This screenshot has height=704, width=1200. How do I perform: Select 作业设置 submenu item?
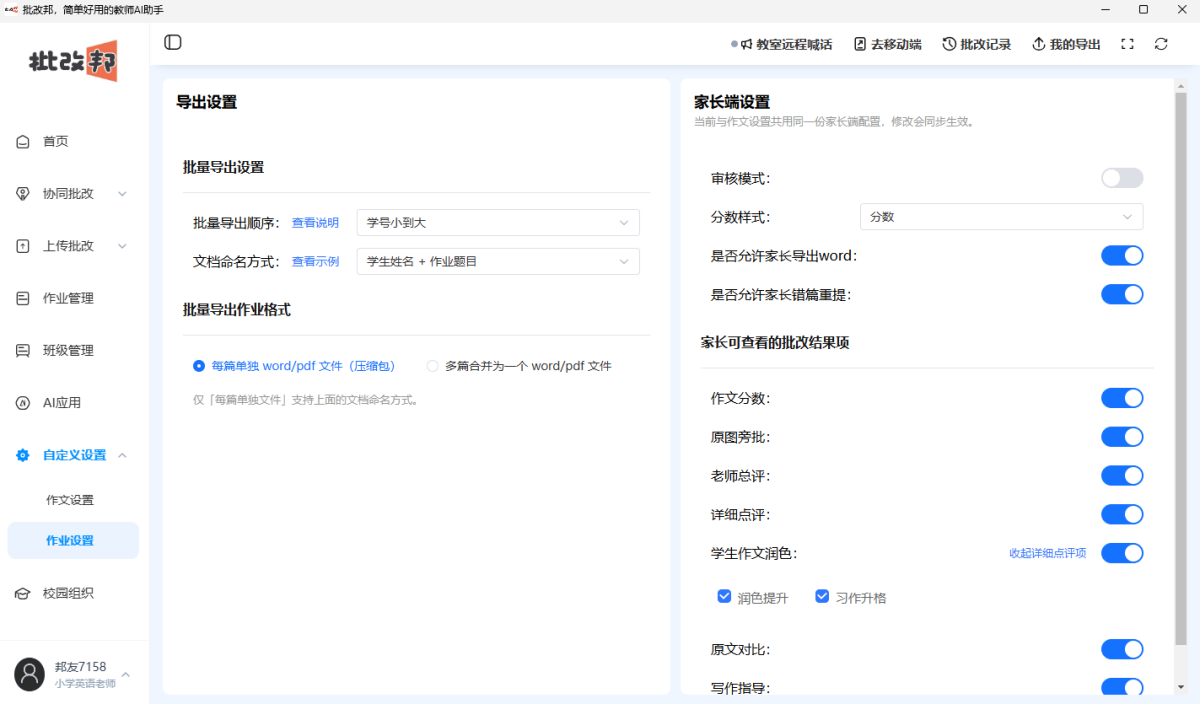pos(74,540)
